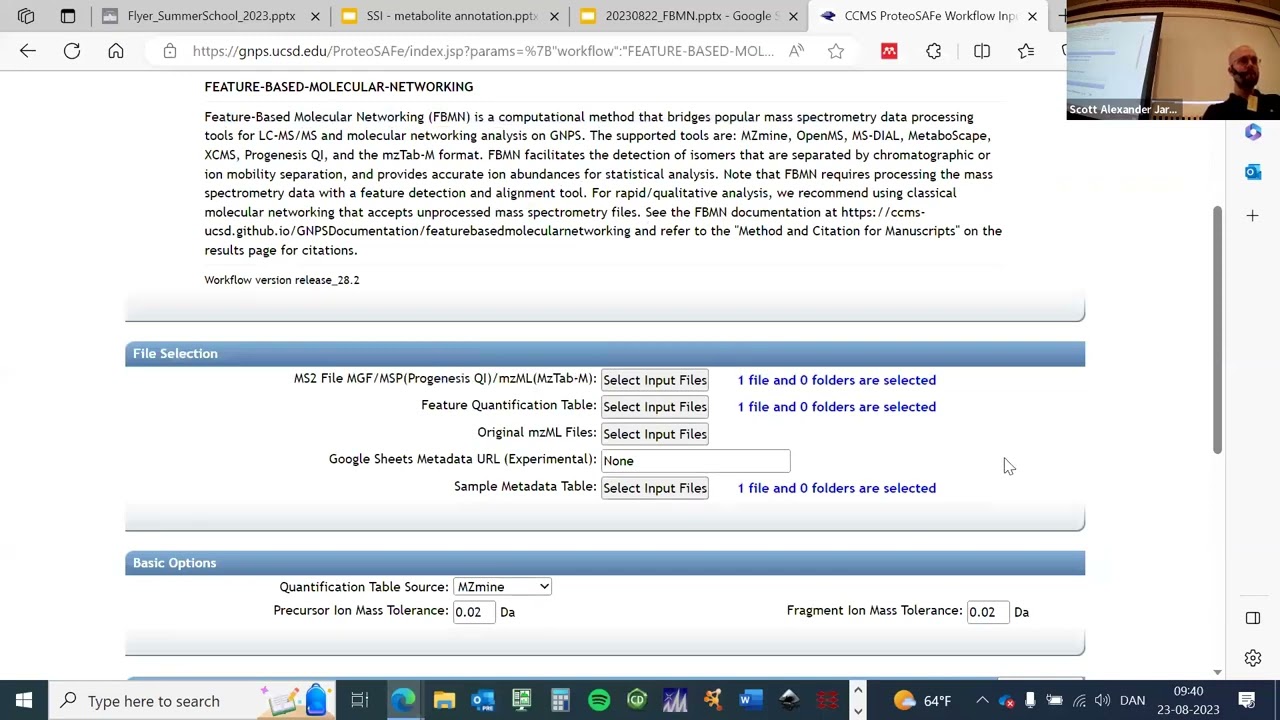The width and height of the screenshot is (1280, 720).
Task: Open the Quantification Table Source dropdown
Action: (x=502, y=587)
